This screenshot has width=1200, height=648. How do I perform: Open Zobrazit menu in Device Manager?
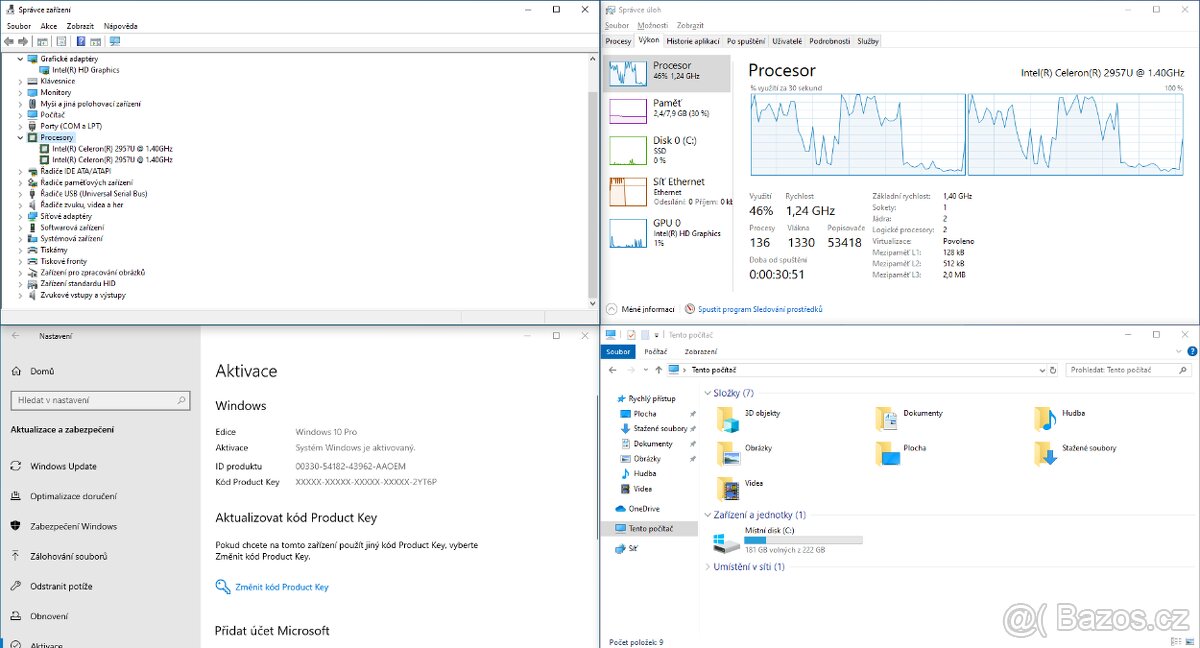point(80,26)
